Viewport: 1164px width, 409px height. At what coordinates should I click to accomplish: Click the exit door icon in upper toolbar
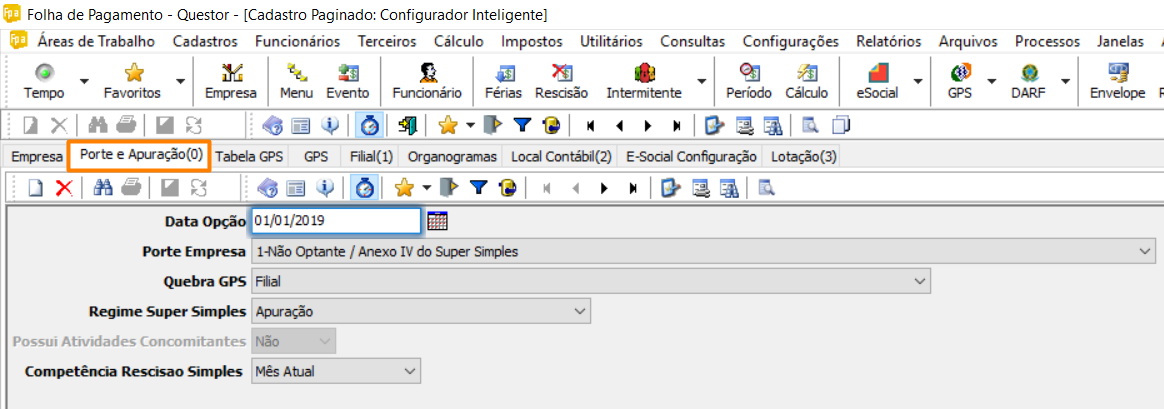[407, 125]
